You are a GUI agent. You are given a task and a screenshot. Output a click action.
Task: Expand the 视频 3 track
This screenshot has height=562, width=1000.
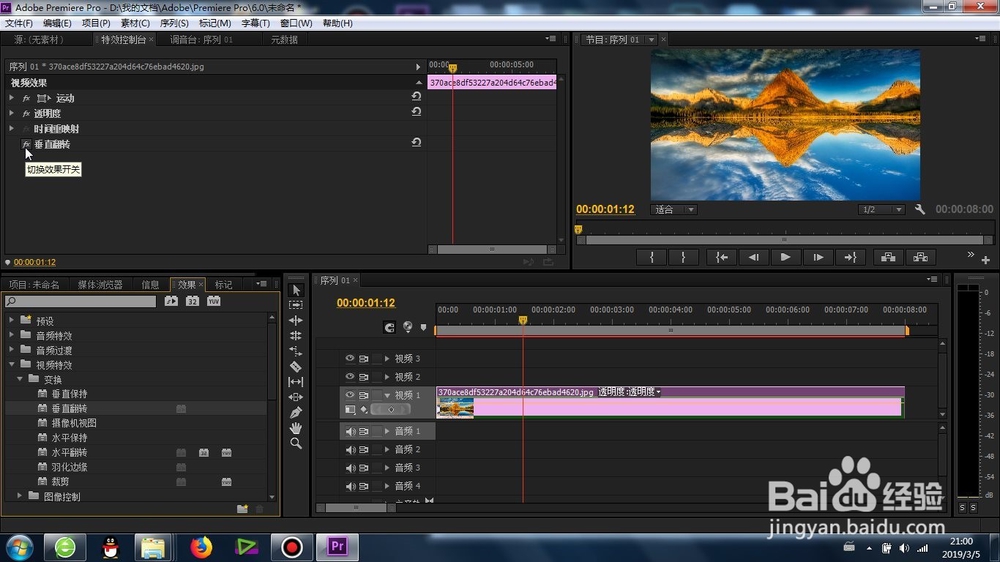386,359
